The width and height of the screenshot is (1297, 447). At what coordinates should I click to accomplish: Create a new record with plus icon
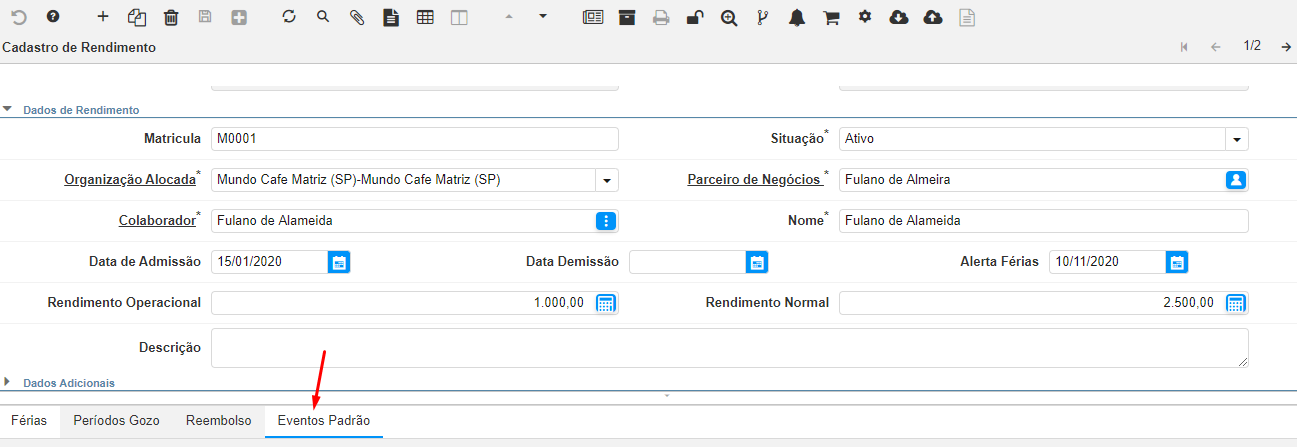pos(103,17)
